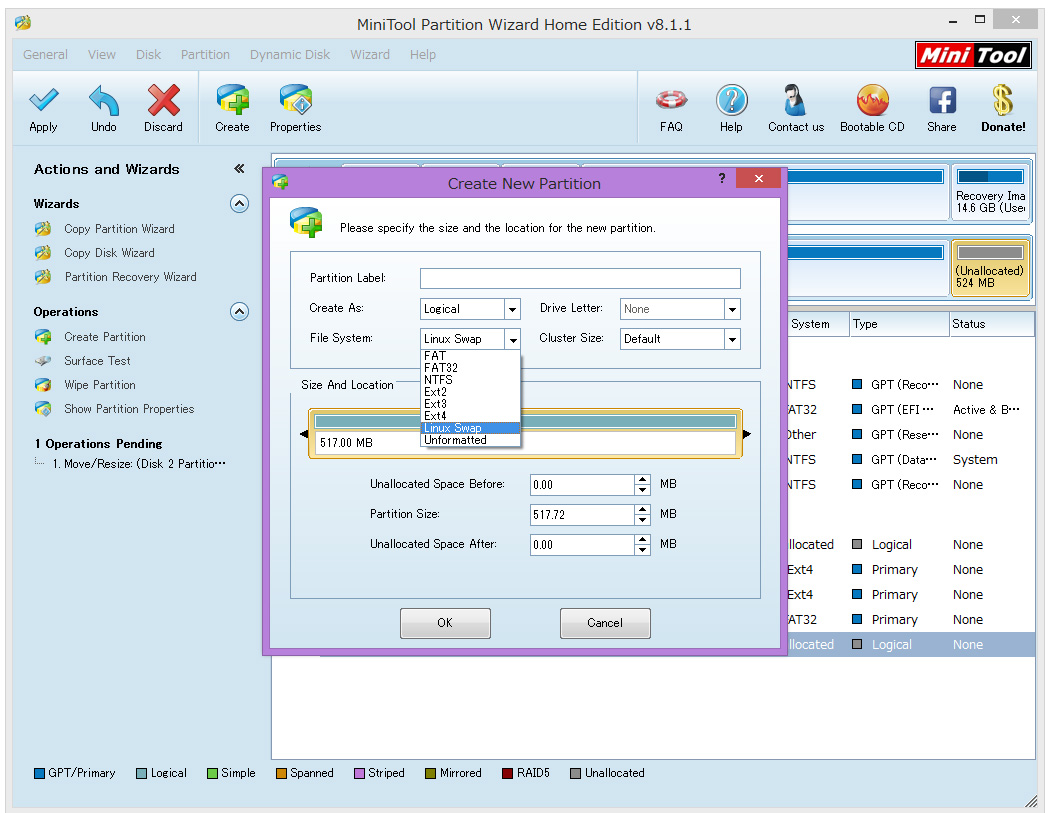Click the Wipe Partition icon

coord(43,385)
